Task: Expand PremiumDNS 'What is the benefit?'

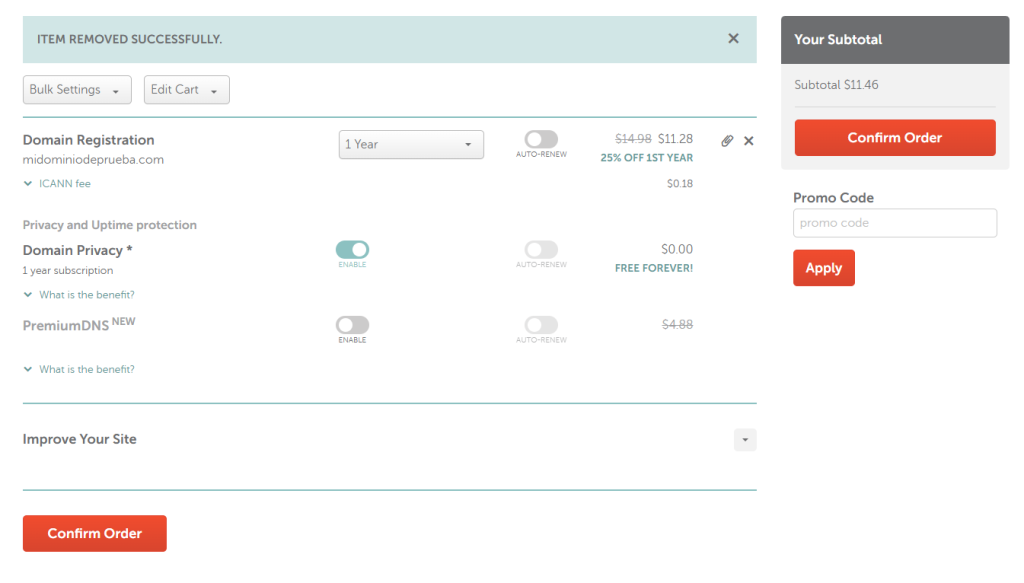Action: coord(86,370)
